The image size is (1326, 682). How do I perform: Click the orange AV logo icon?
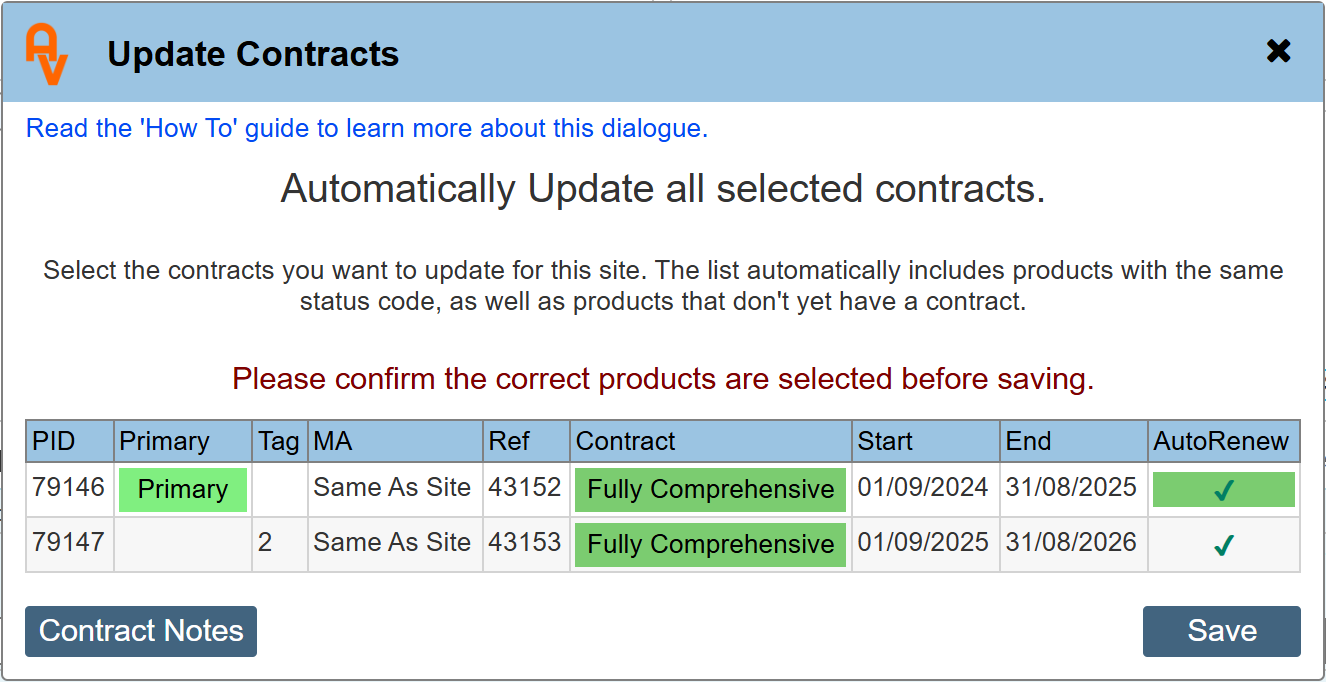click(46, 54)
